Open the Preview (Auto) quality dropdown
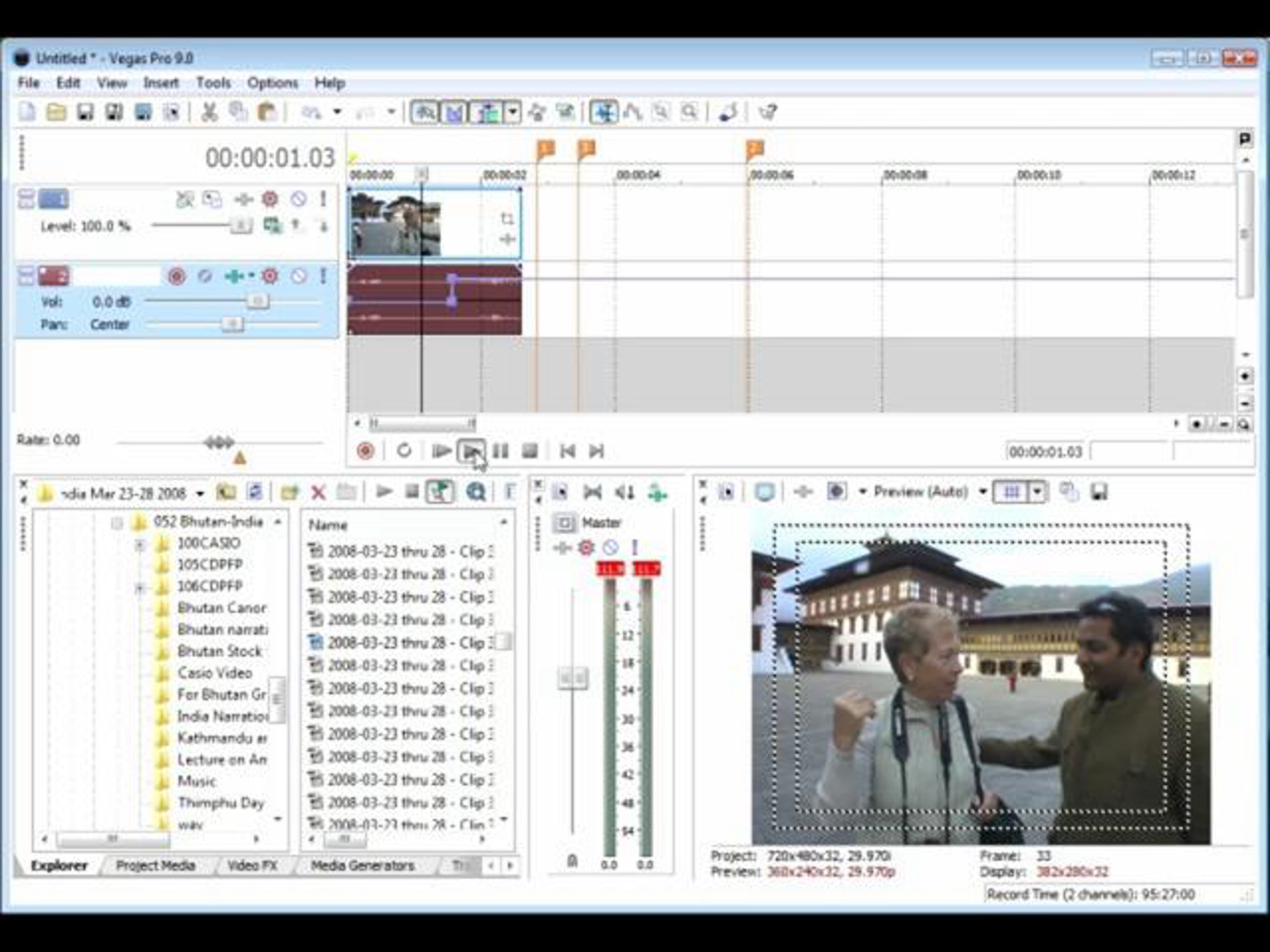This screenshot has height=952, width=1270. pyautogui.click(x=983, y=492)
